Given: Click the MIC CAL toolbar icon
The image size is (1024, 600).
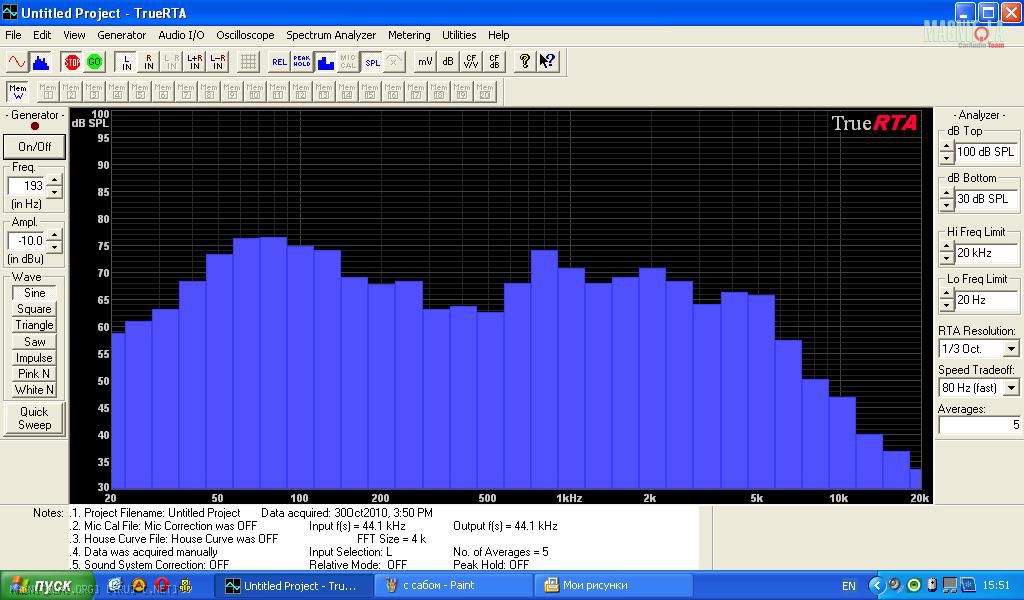Looking at the screenshot, I should tap(348, 62).
